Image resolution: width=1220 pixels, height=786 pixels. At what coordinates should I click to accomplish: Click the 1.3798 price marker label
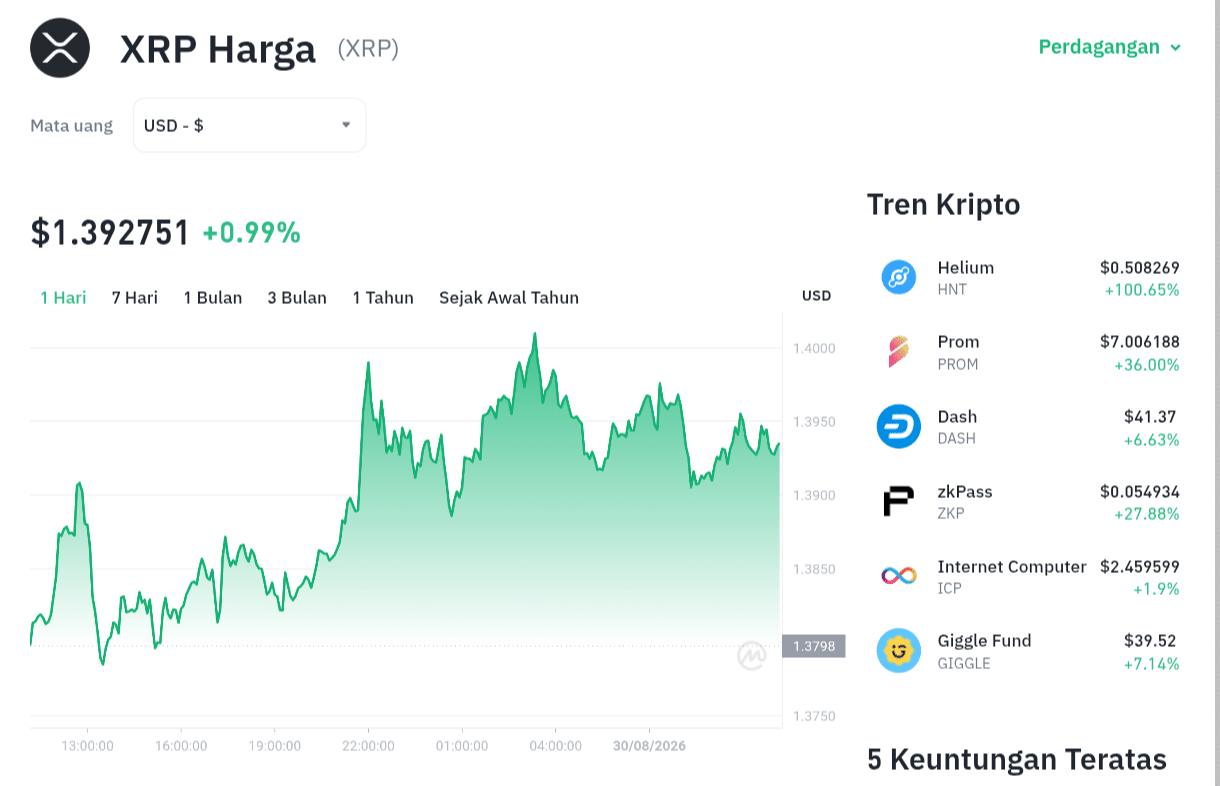click(814, 646)
